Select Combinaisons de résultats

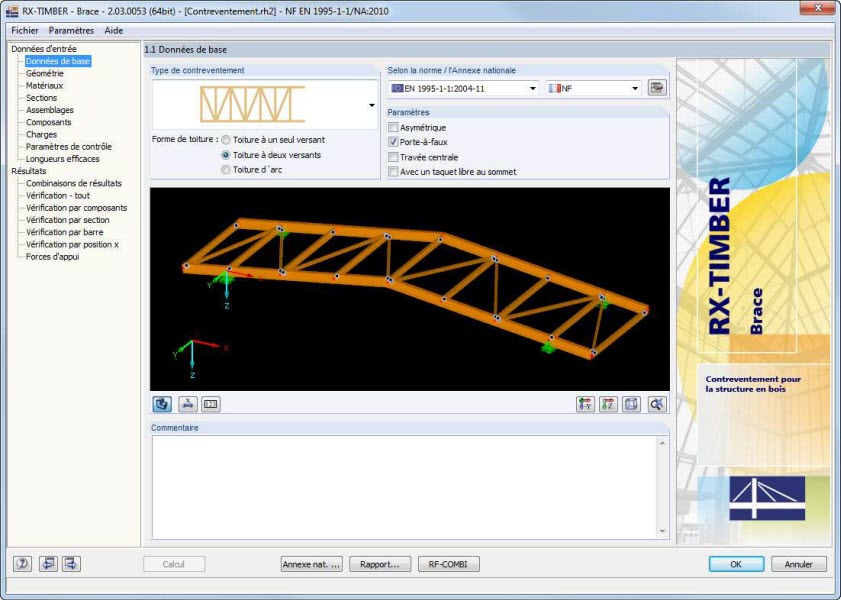73,183
